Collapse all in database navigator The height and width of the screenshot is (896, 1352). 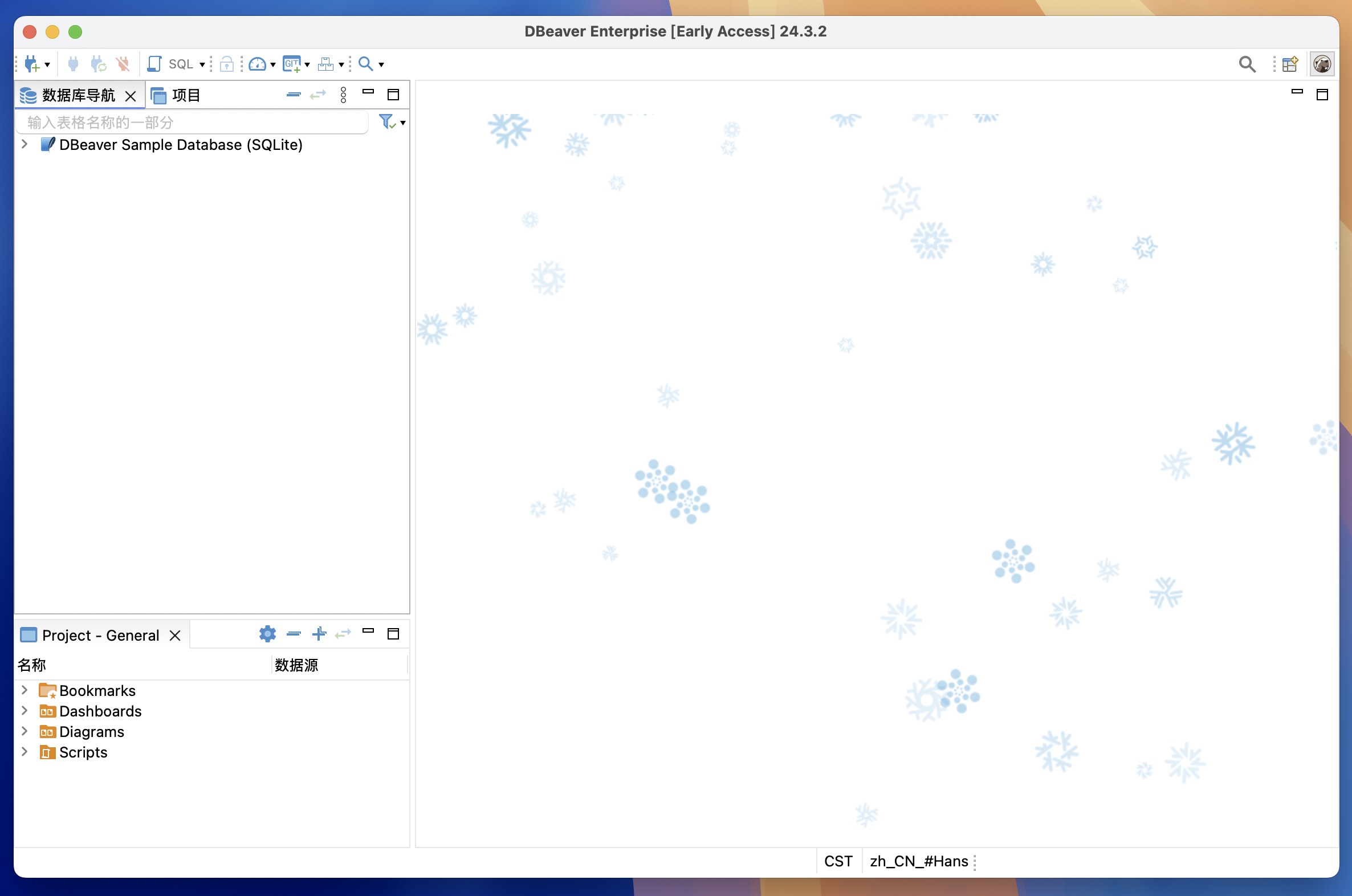294,94
